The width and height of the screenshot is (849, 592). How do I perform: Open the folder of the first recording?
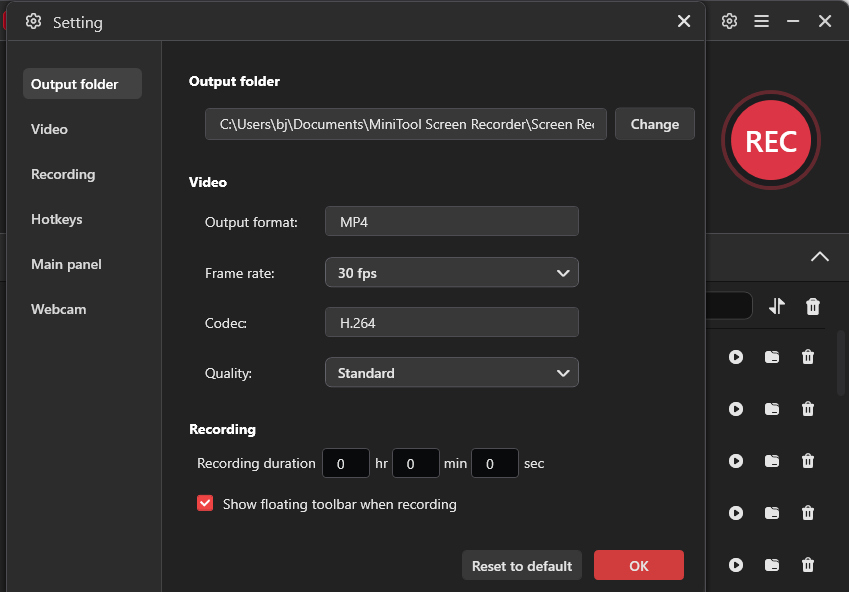[772, 357]
